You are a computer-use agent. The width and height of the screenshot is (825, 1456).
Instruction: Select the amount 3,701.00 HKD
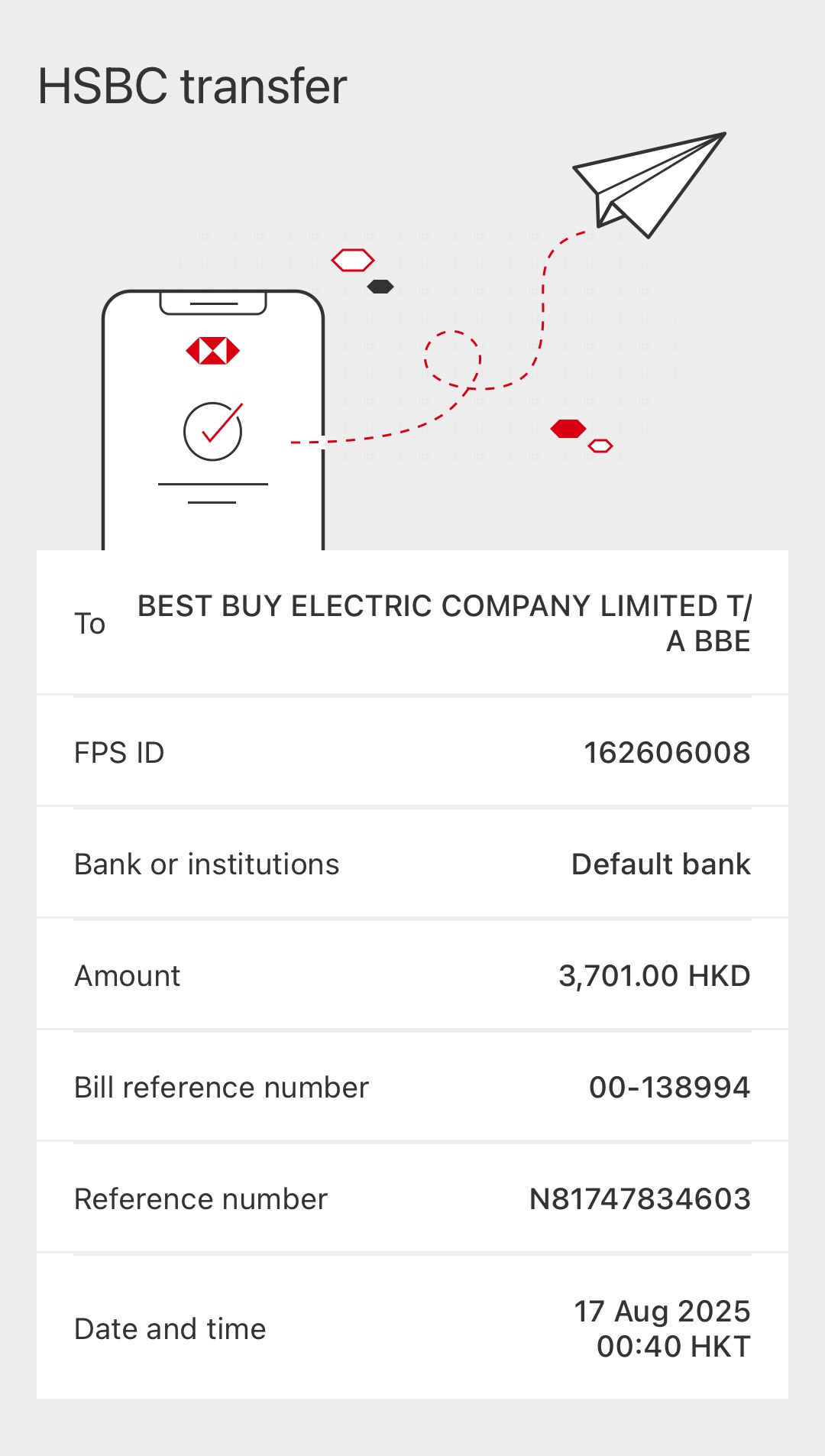pos(654,976)
